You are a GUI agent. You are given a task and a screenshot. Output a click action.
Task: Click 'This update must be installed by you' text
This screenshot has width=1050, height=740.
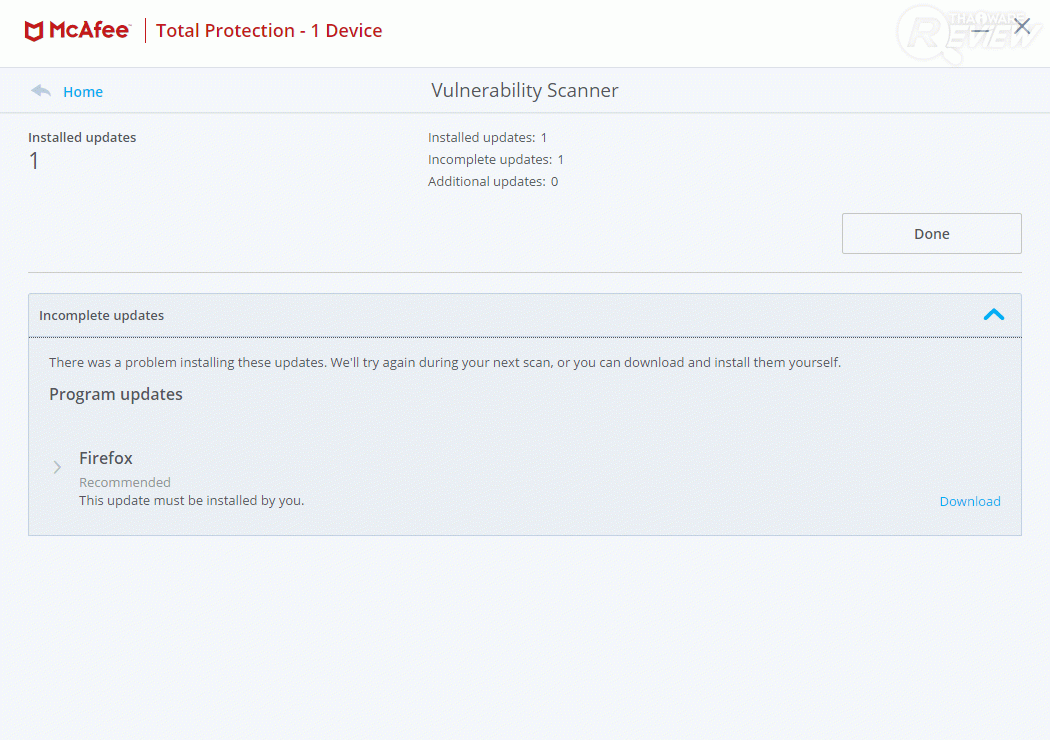point(191,500)
